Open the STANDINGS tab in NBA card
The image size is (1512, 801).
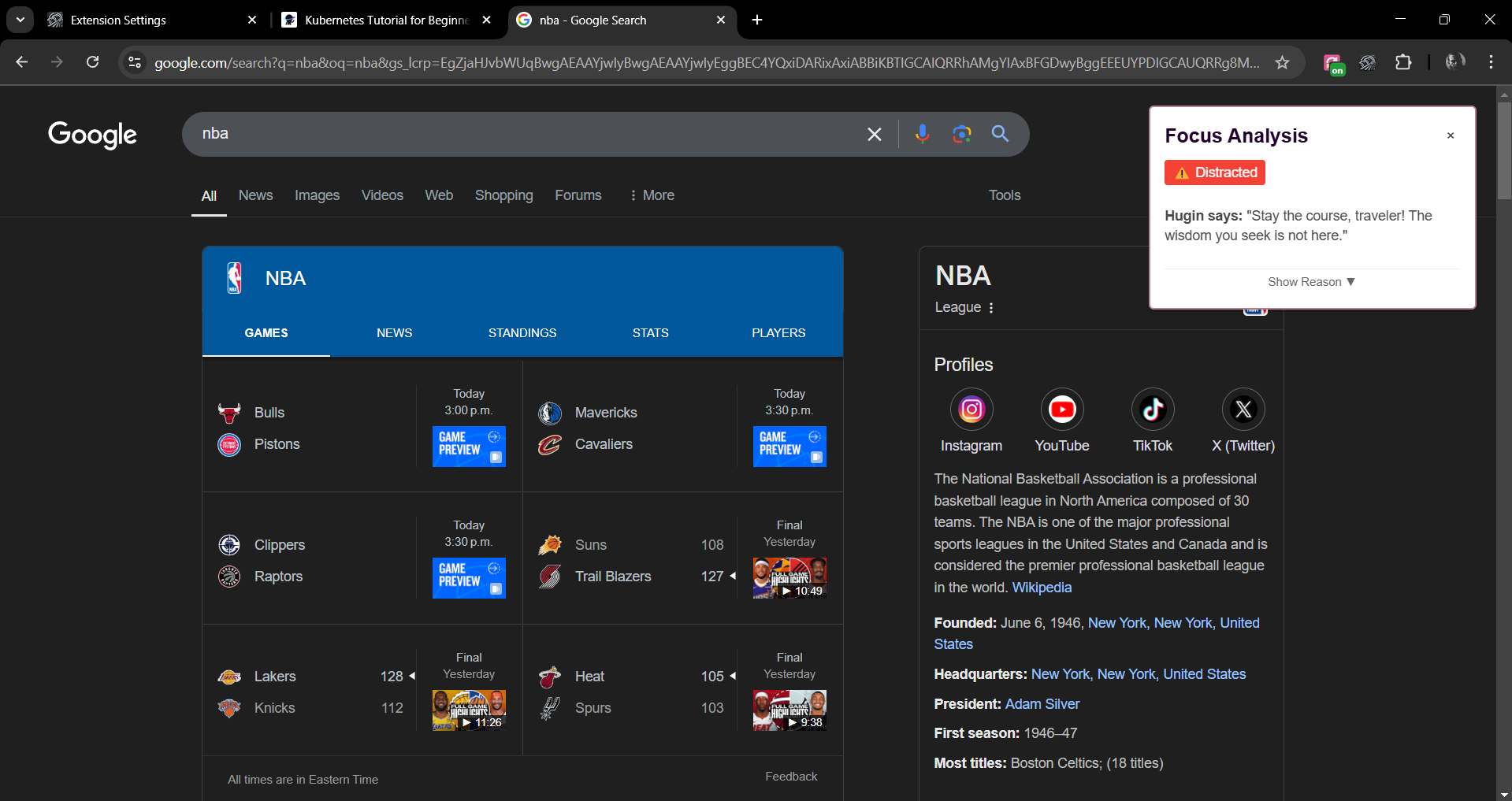click(522, 333)
